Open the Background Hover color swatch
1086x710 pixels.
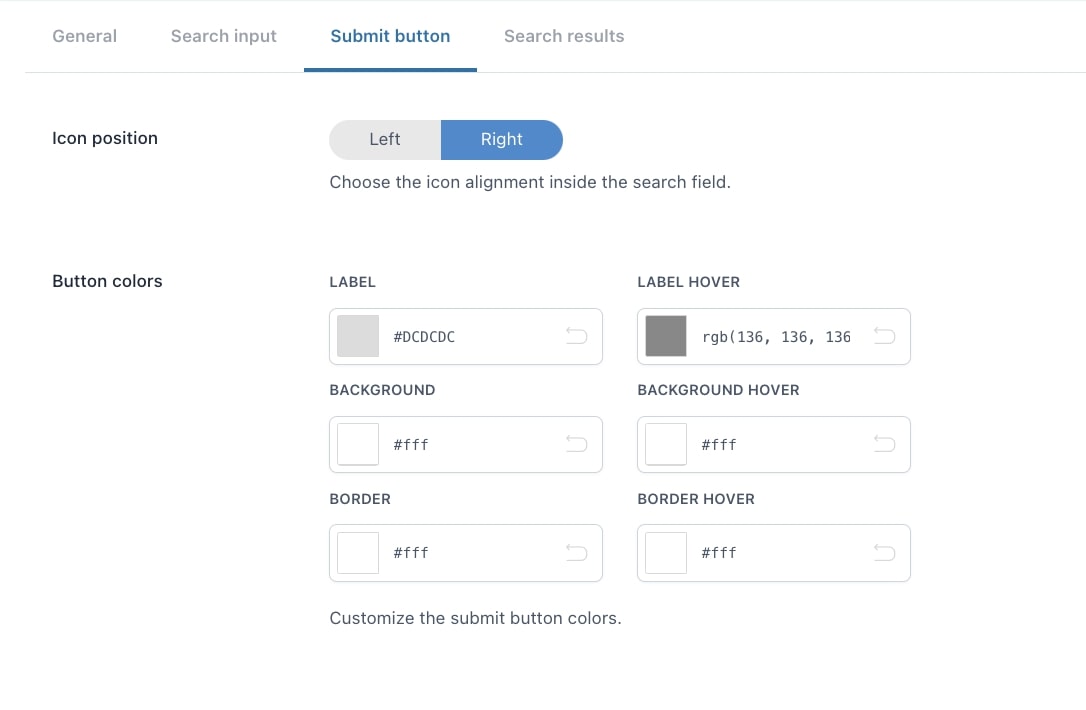tap(666, 444)
